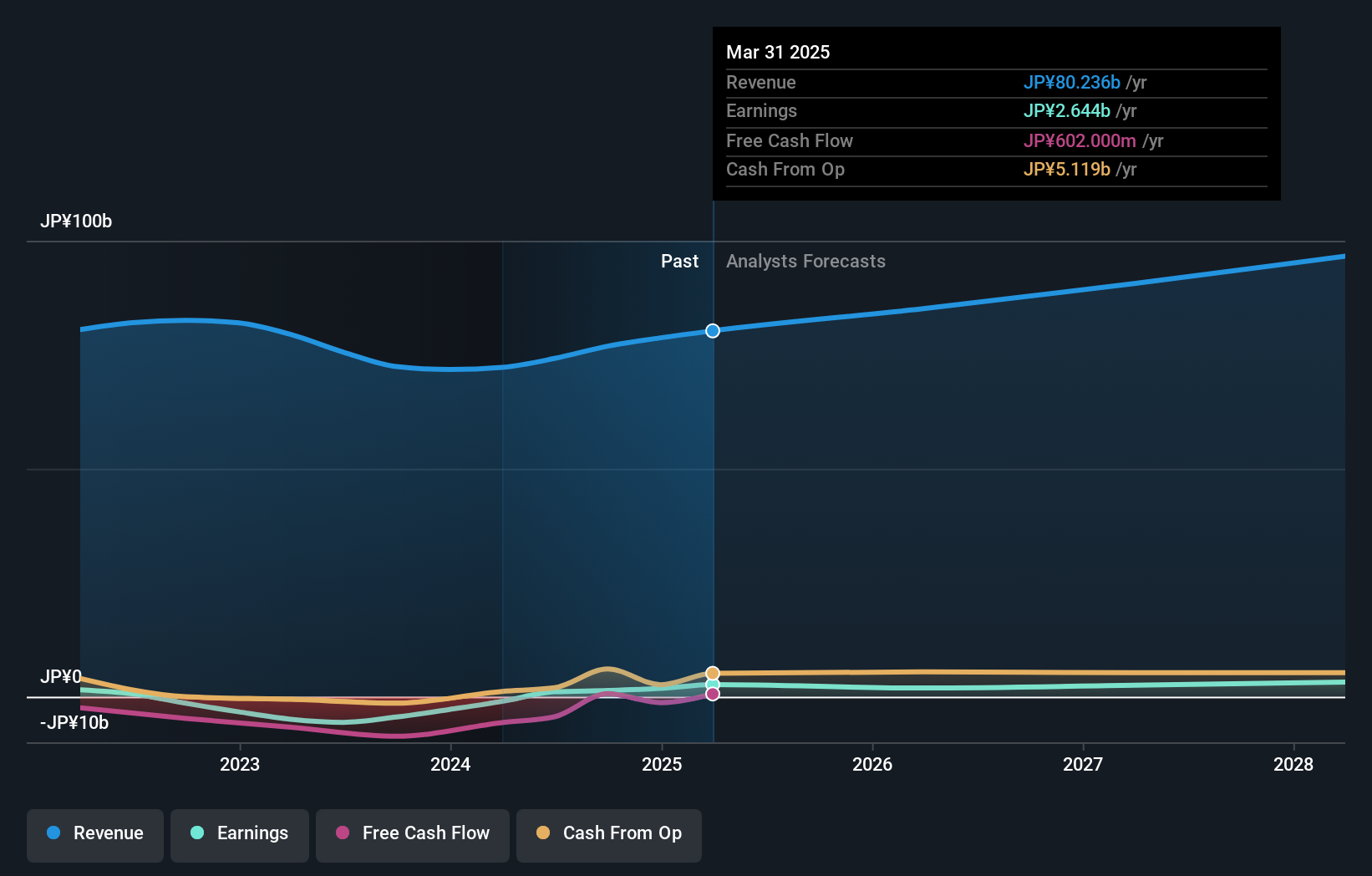Click the Past section label
The height and width of the screenshot is (876, 1372).
click(x=679, y=262)
